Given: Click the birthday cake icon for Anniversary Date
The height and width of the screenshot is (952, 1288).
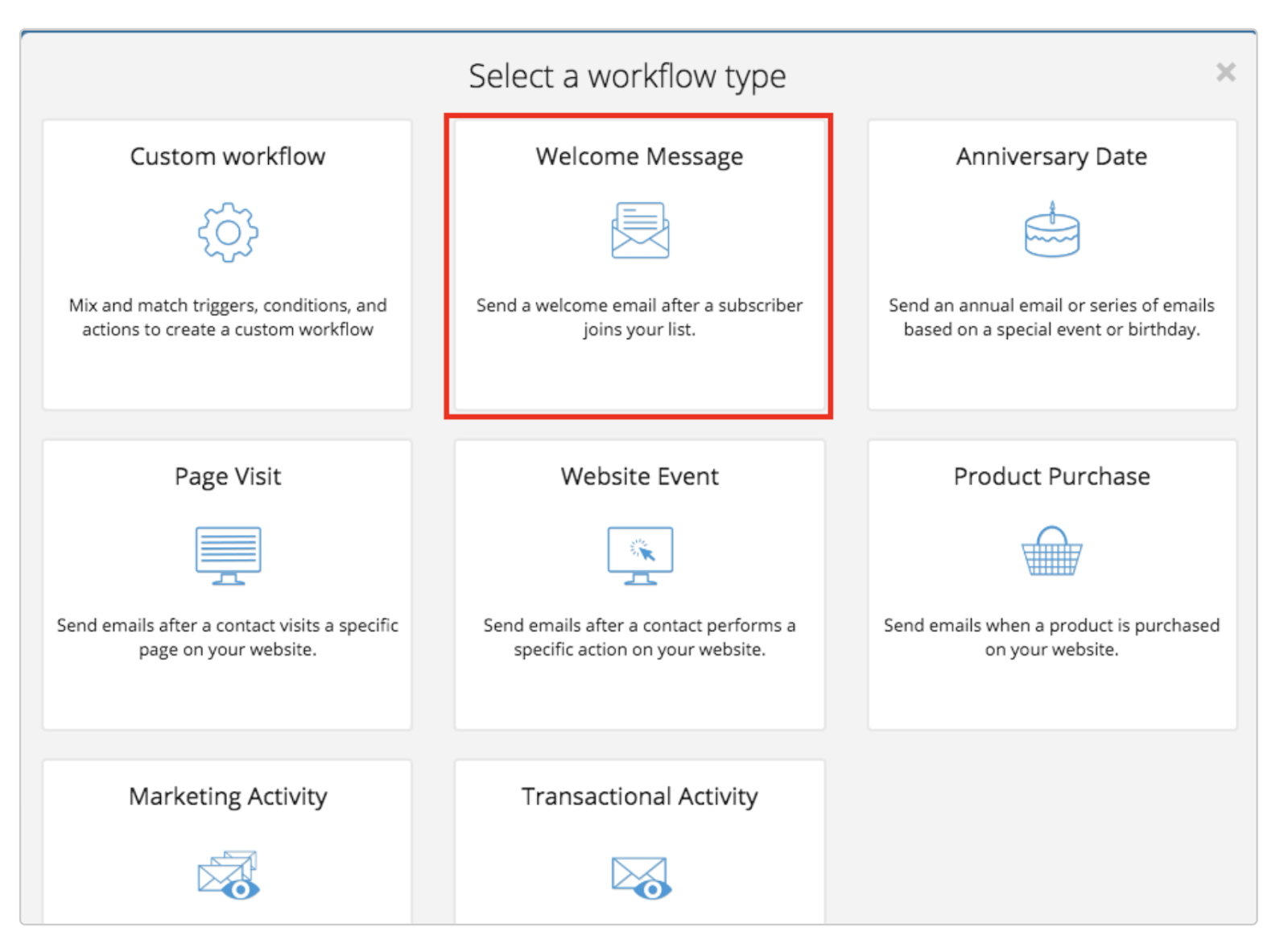Looking at the screenshot, I should click(x=1052, y=230).
